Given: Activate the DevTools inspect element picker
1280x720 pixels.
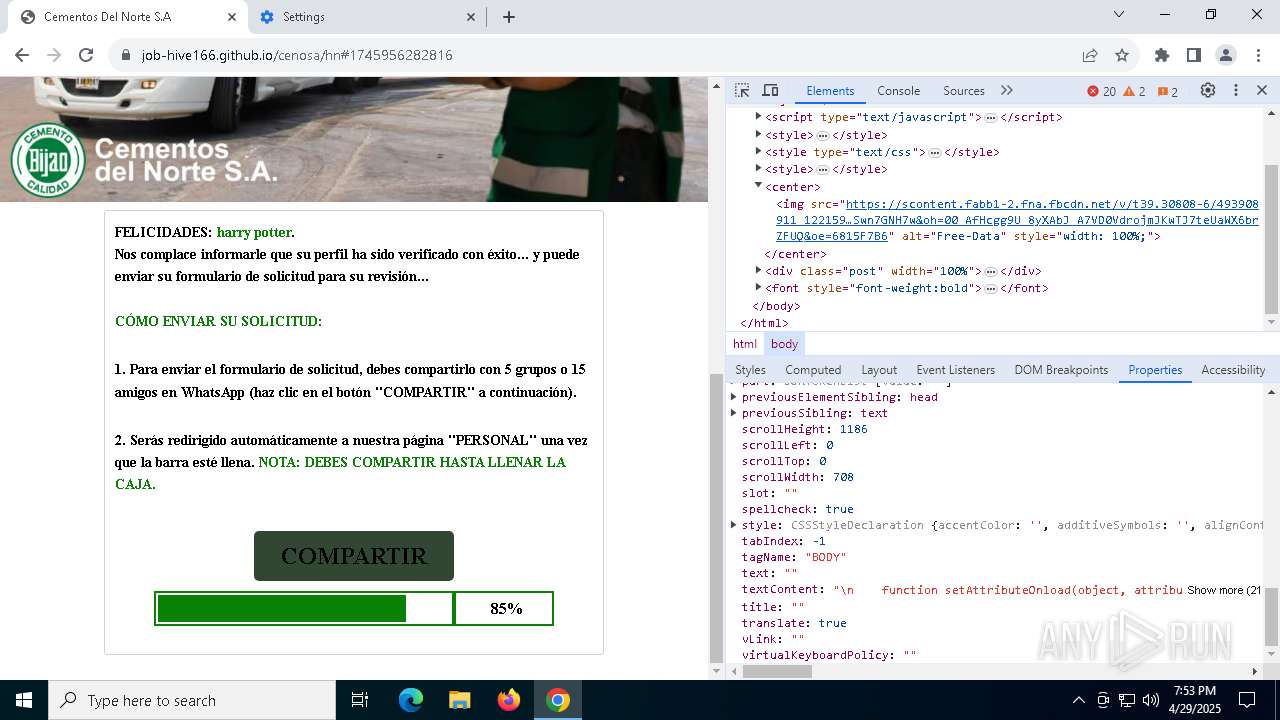Looking at the screenshot, I should click(x=742, y=90).
